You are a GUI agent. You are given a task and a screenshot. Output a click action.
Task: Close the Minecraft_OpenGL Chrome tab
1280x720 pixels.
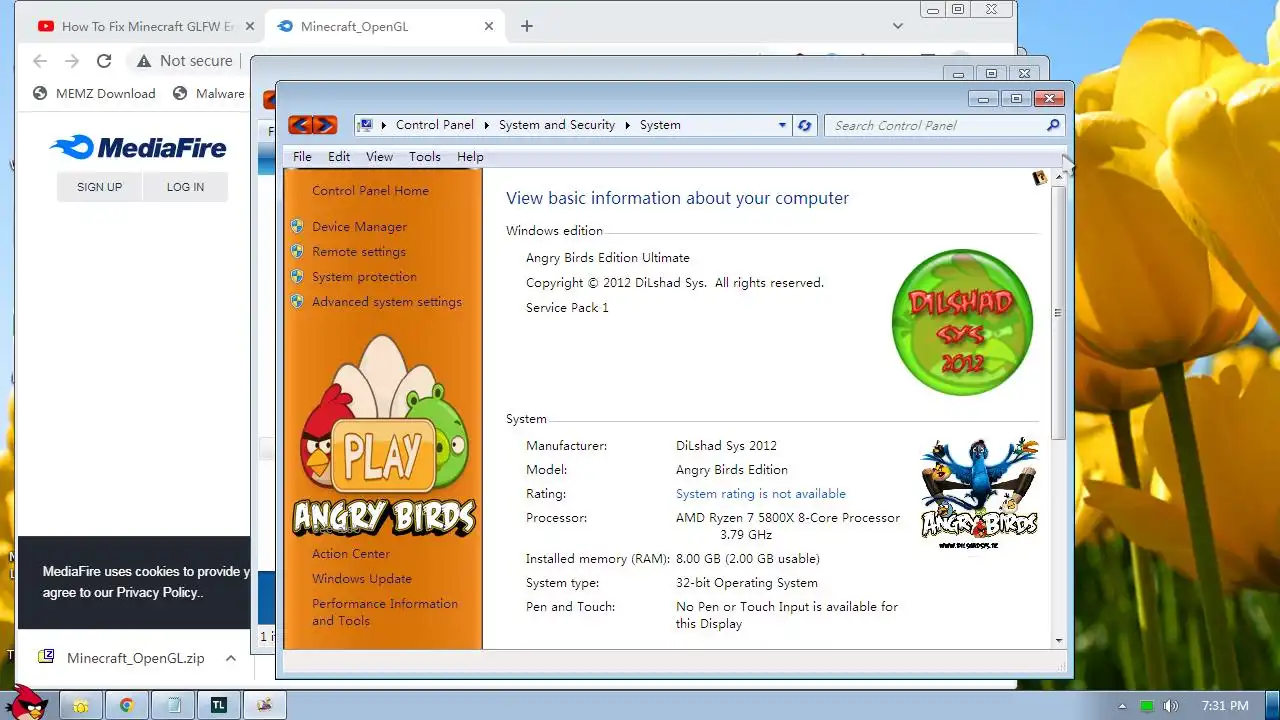[x=489, y=26]
